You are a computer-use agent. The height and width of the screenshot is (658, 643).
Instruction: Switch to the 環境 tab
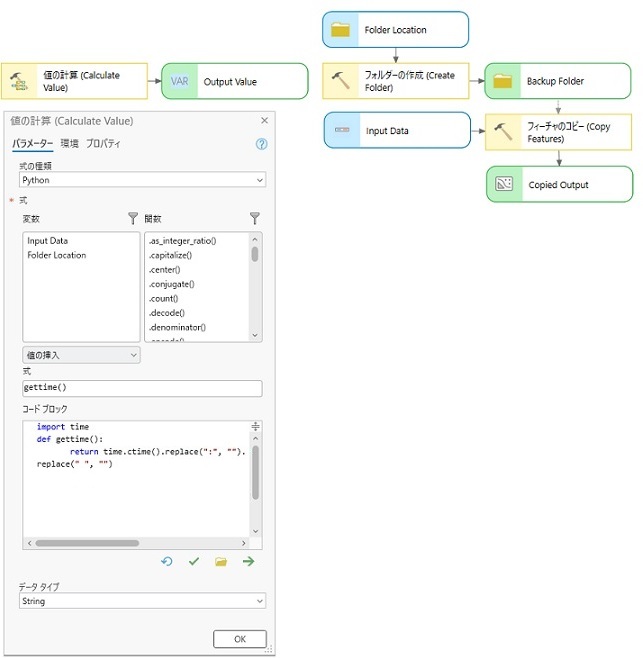(69, 144)
